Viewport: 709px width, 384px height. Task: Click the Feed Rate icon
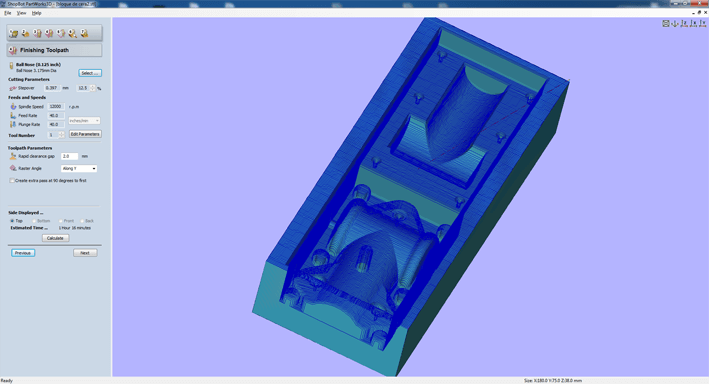click(13, 116)
